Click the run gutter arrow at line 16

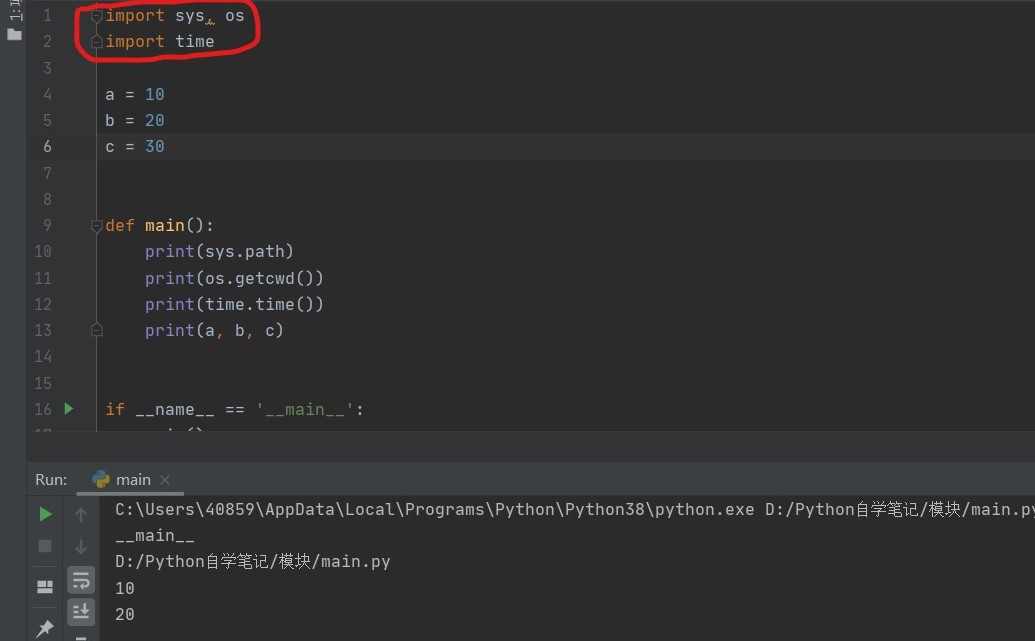[69, 409]
